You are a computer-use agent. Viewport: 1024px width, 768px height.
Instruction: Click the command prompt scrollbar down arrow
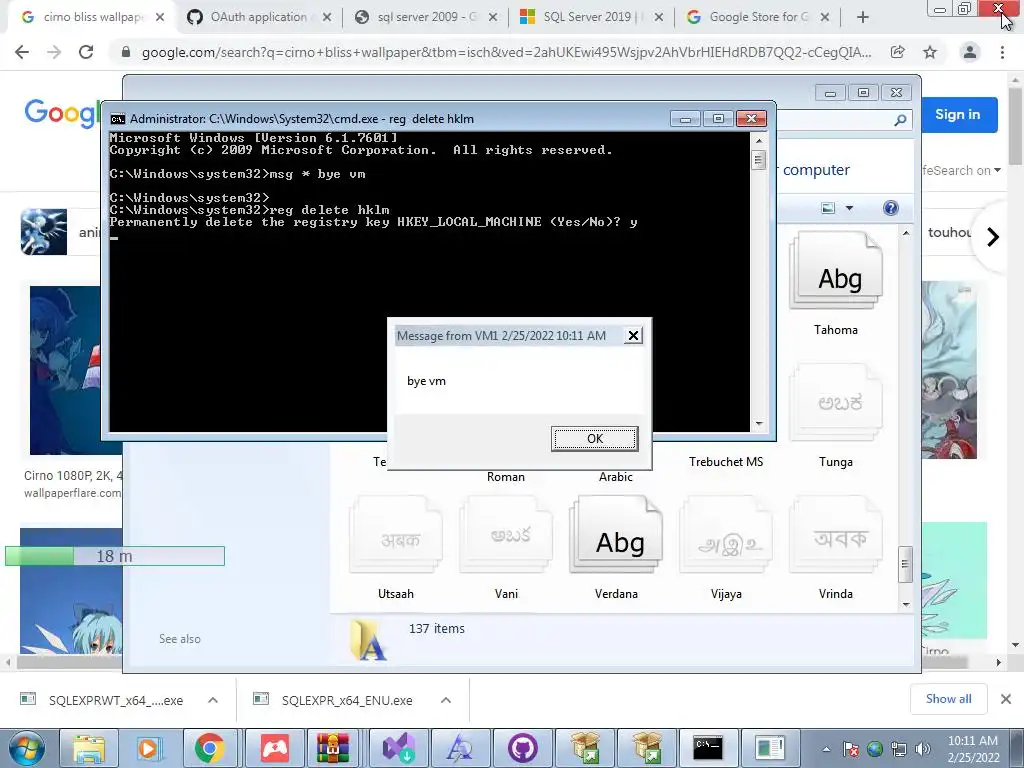click(758, 424)
